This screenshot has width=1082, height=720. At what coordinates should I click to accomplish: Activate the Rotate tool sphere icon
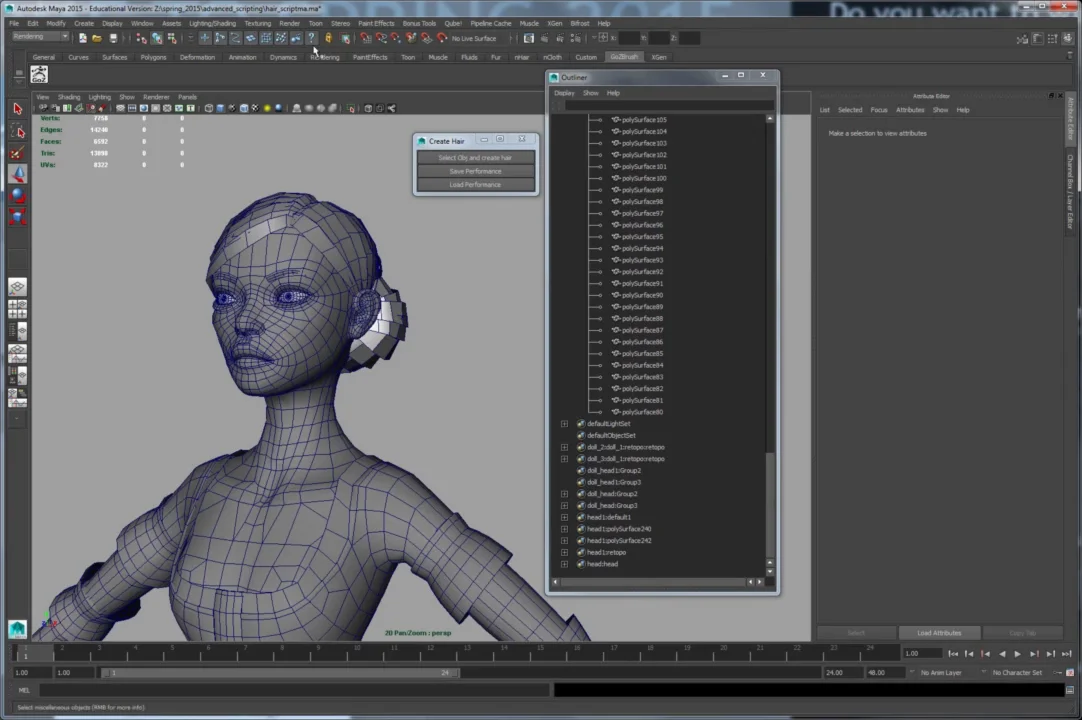click(x=17, y=195)
